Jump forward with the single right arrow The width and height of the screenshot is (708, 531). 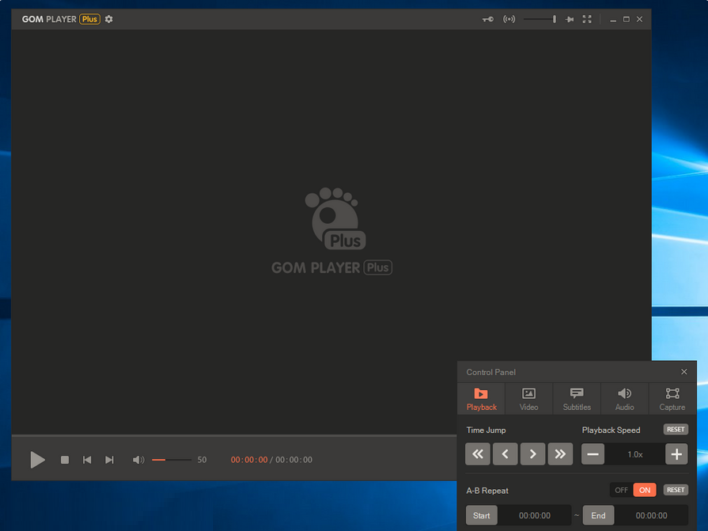tap(532, 454)
